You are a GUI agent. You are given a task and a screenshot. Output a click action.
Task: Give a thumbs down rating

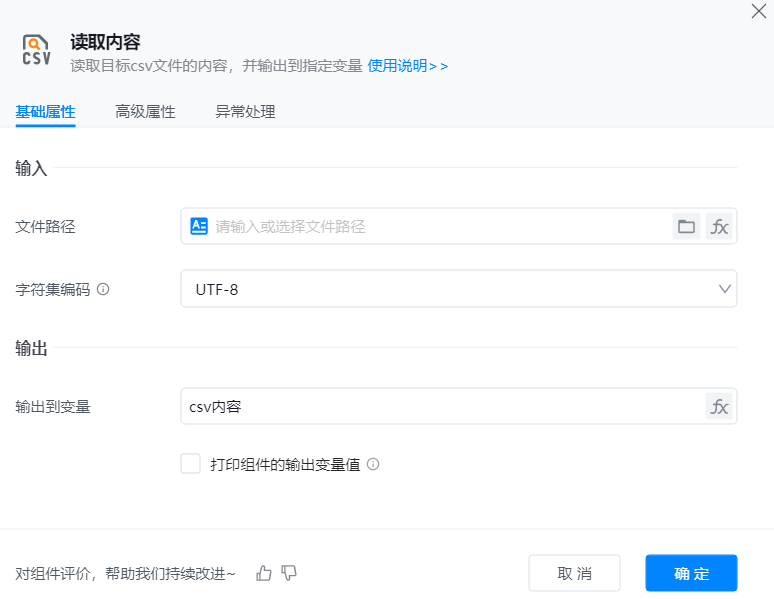pyautogui.click(x=289, y=573)
